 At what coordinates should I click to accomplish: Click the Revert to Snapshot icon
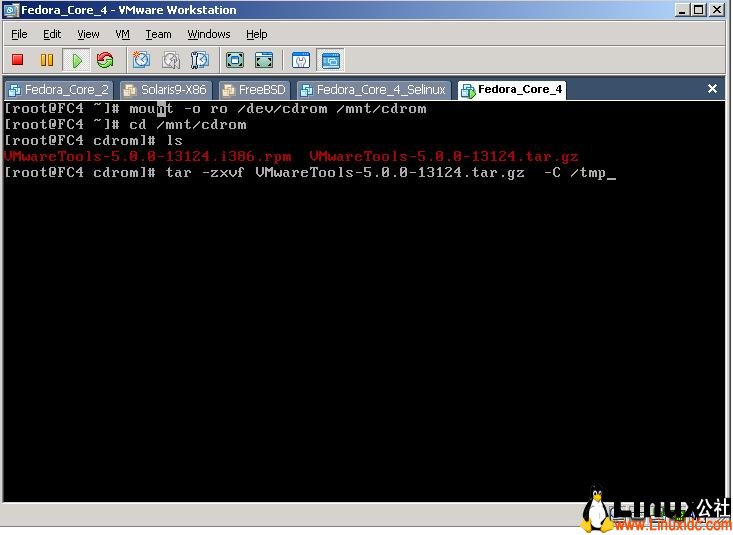[x=171, y=60]
